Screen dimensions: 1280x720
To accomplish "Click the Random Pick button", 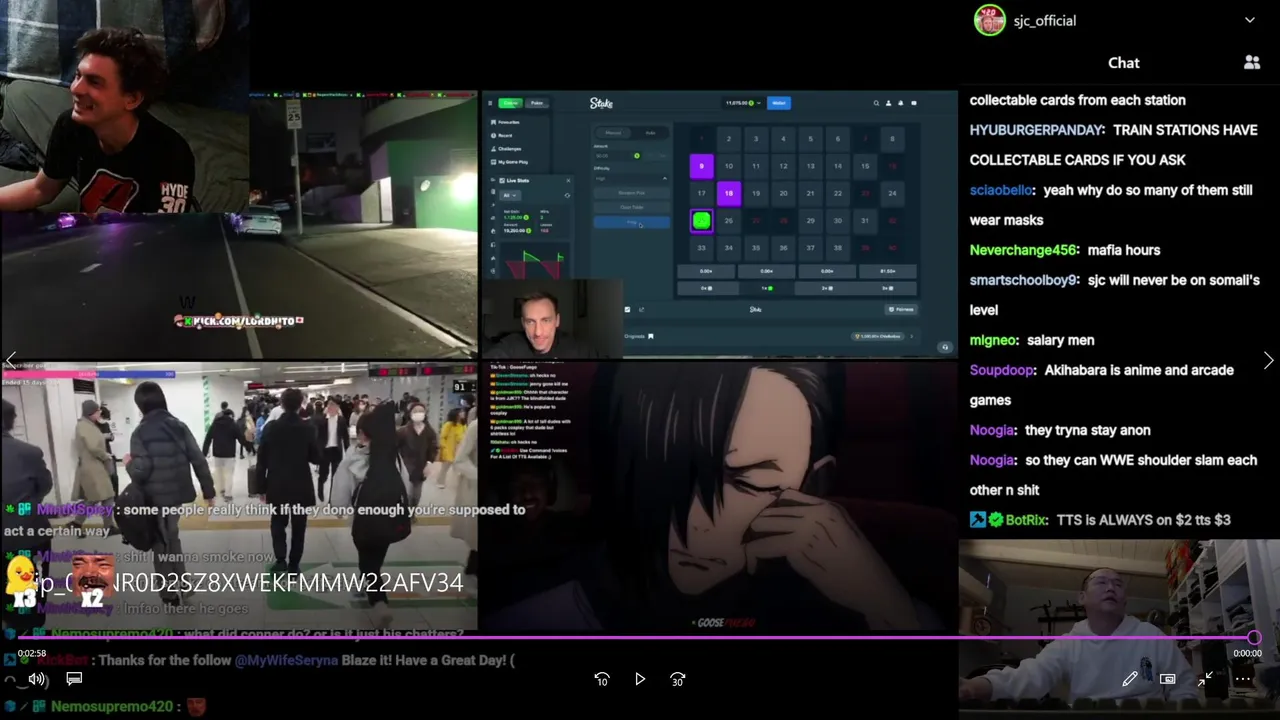I will (x=631, y=193).
